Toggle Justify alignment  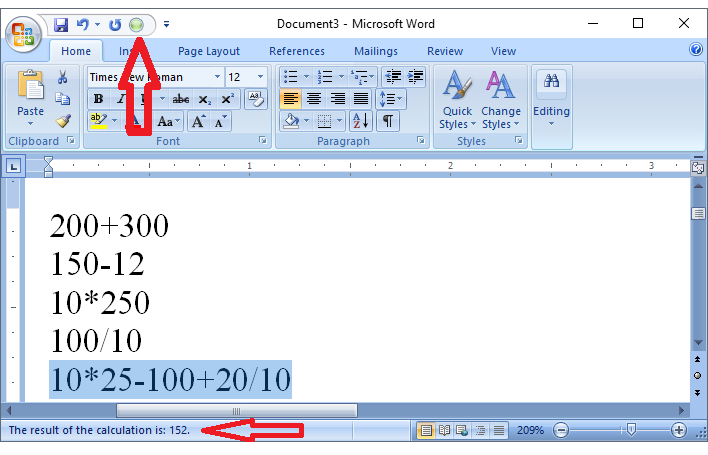pos(361,99)
